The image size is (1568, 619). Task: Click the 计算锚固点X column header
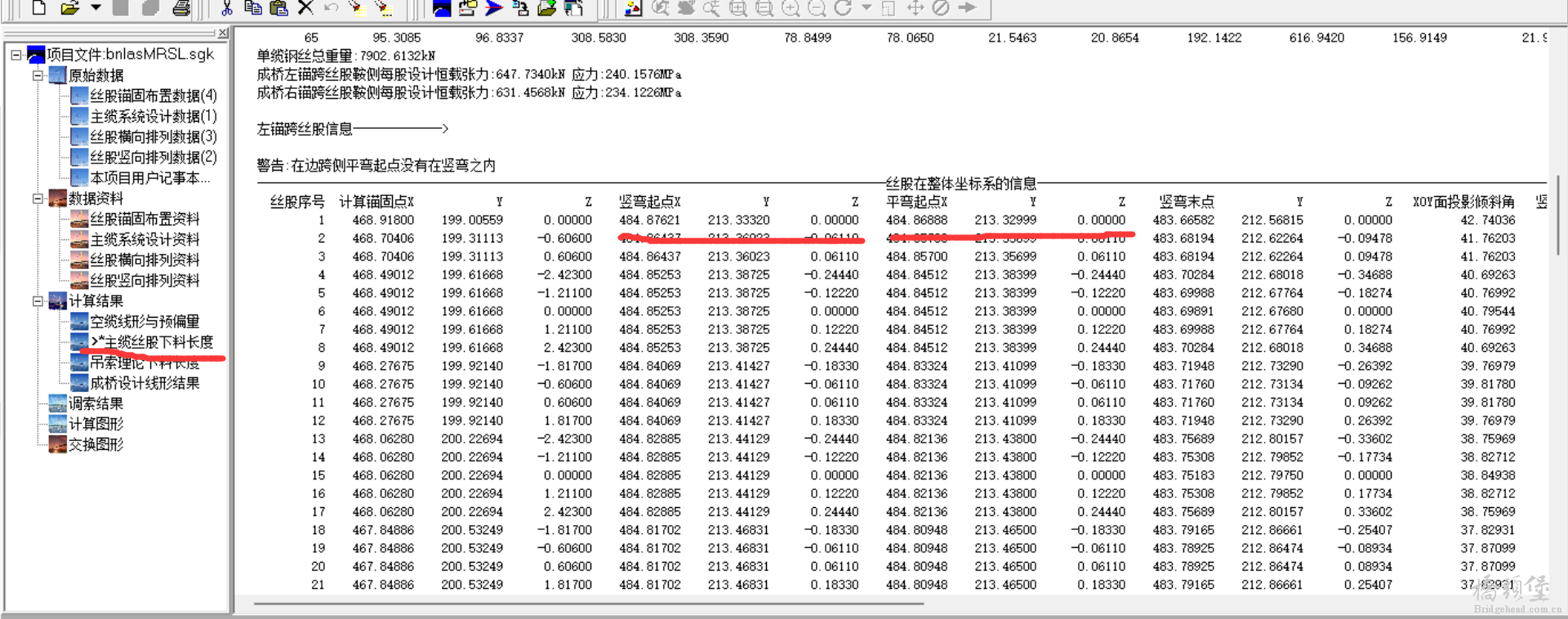[x=376, y=202]
